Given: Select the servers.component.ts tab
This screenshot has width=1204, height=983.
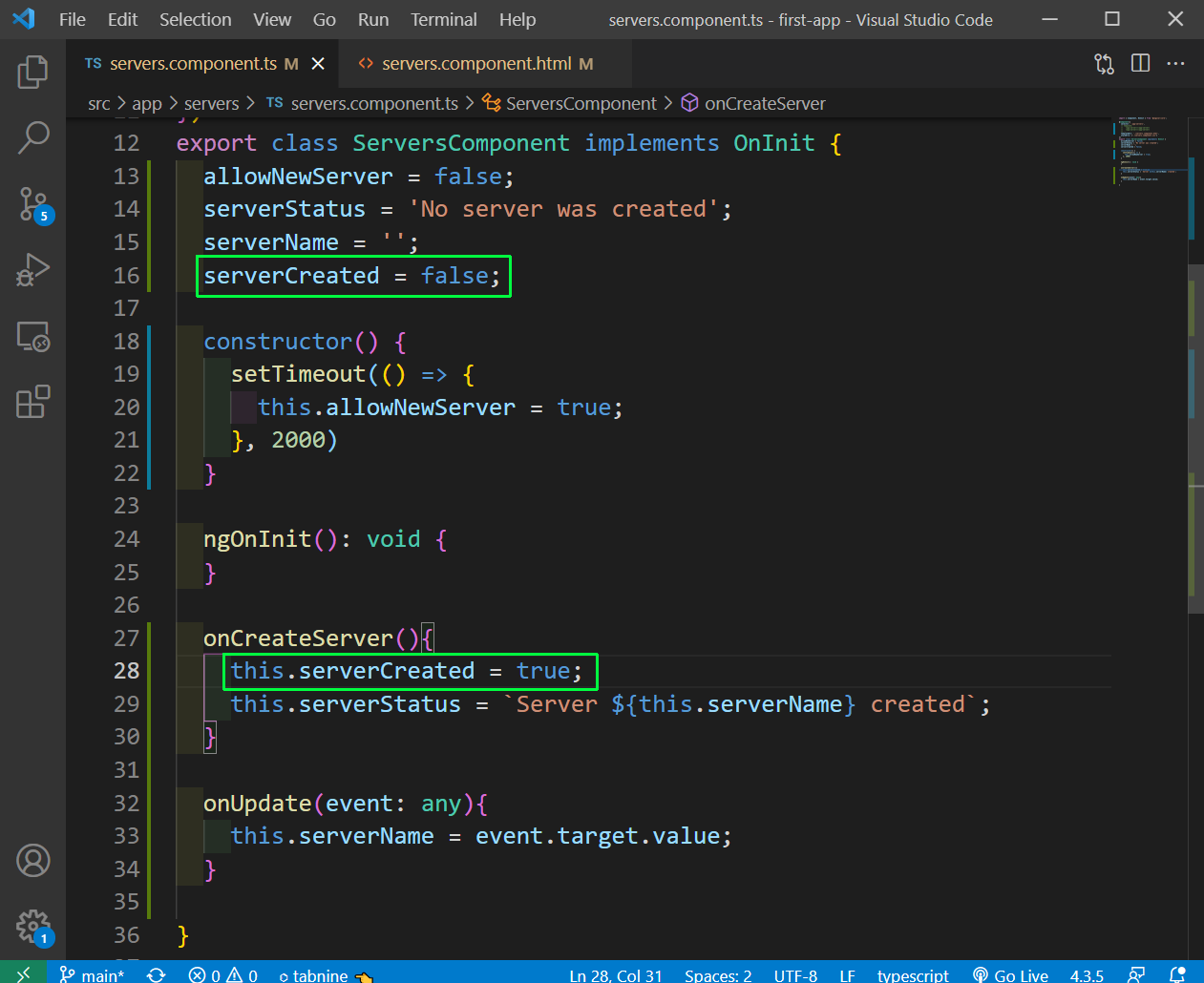Looking at the screenshot, I should [x=194, y=63].
